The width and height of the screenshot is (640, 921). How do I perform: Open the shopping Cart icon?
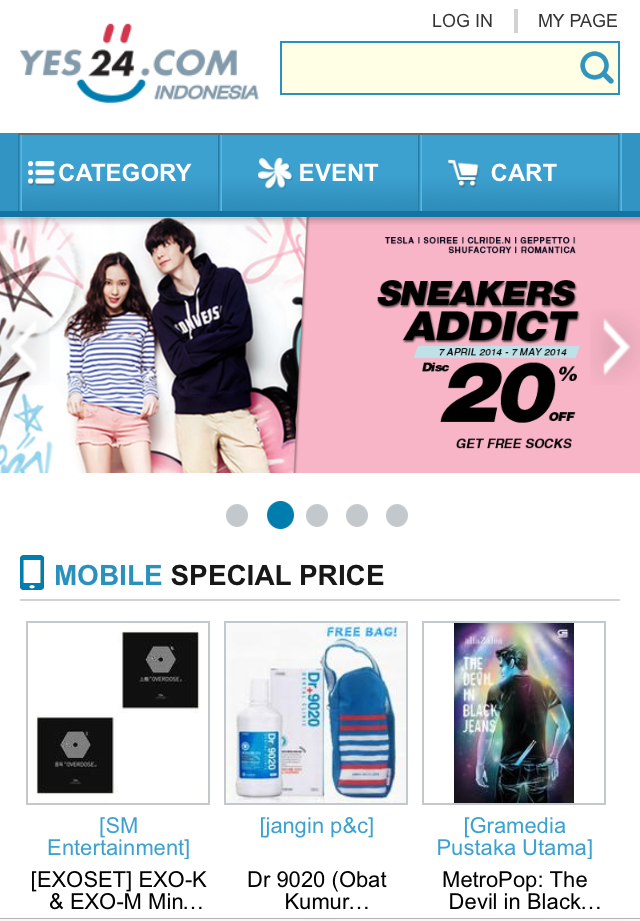click(x=463, y=173)
